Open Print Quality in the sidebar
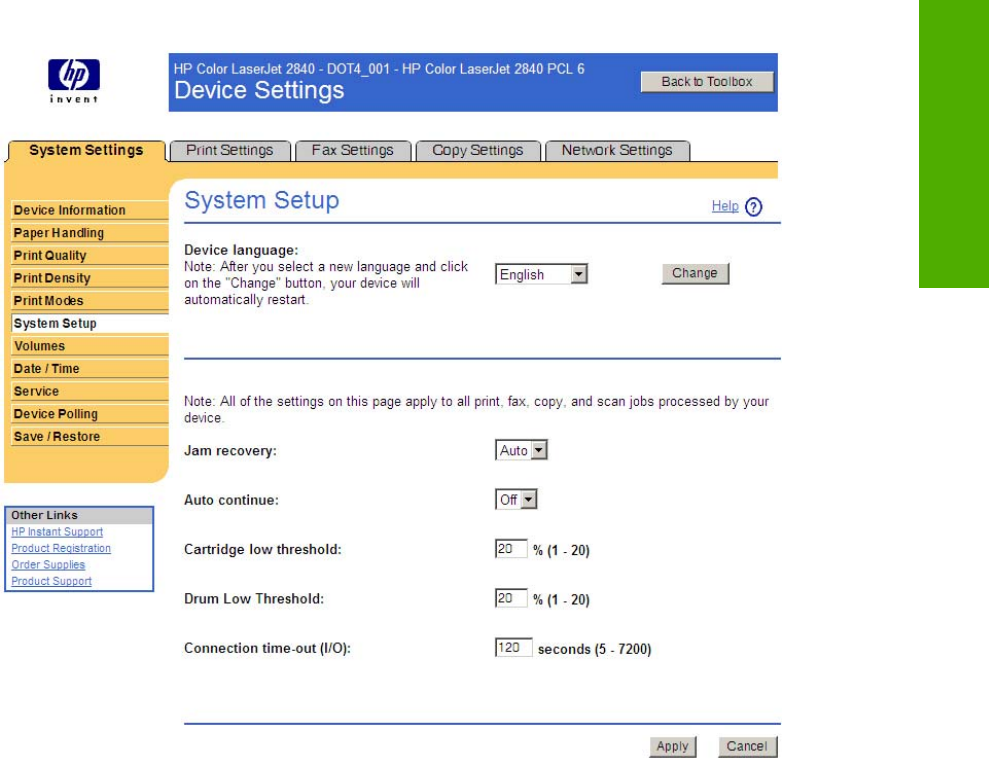 (x=90, y=255)
